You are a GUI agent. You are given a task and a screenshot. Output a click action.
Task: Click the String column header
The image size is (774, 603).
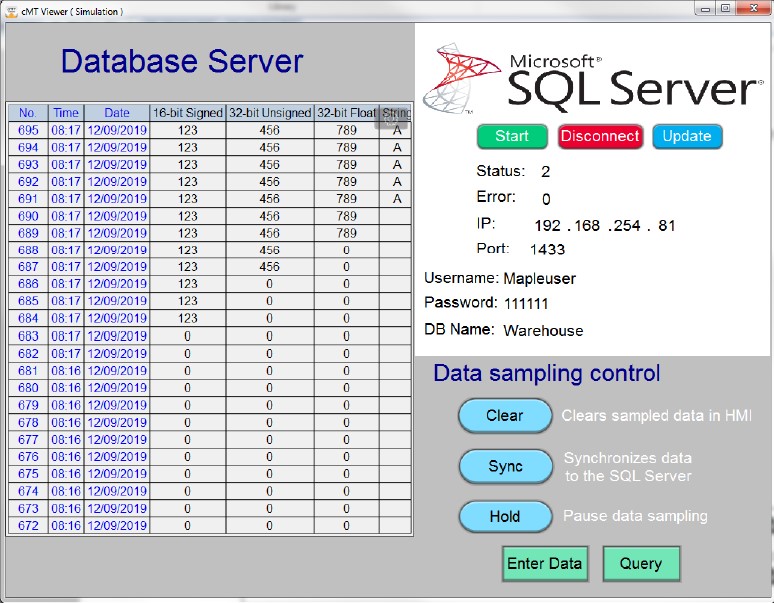396,113
